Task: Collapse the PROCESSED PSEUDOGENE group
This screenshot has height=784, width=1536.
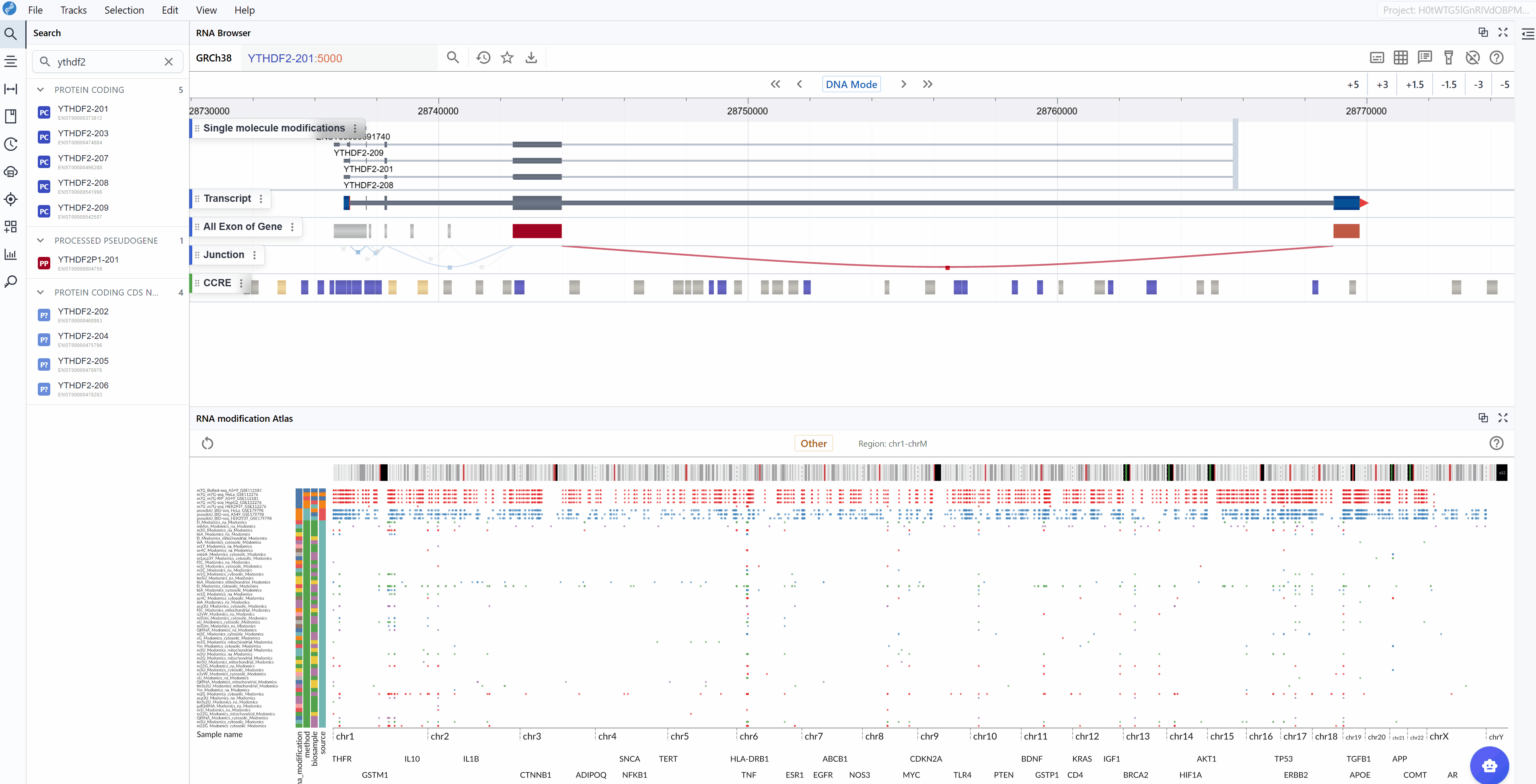Action: click(41, 241)
